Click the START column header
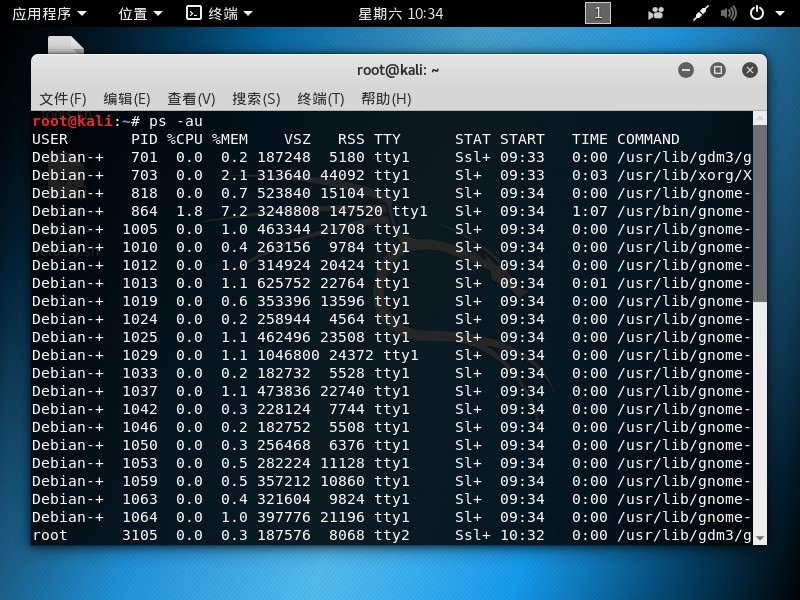 (x=522, y=139)
